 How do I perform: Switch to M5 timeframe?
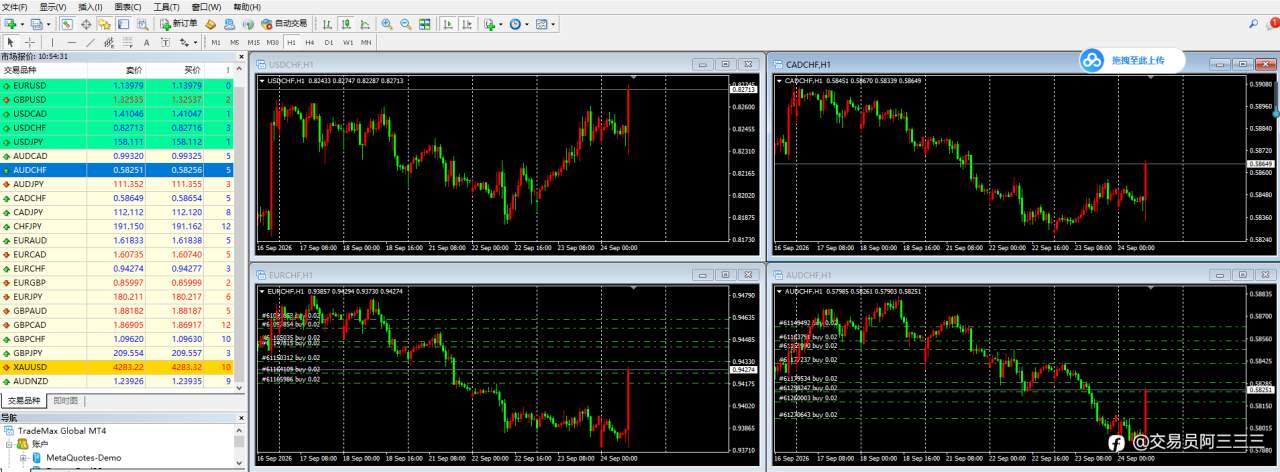pyautogui.click(x=234, y=42)
